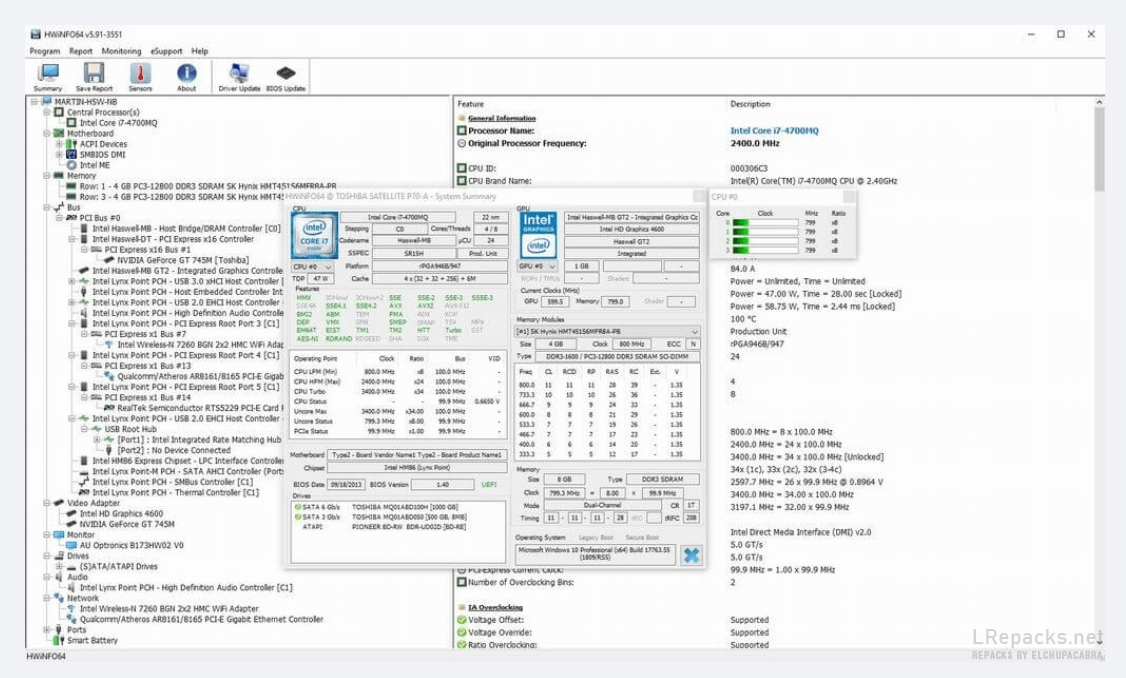Click the Intel Core i7 badge image
The width and height of the screenshot is (1126, 678).
[x=315, y=235]
